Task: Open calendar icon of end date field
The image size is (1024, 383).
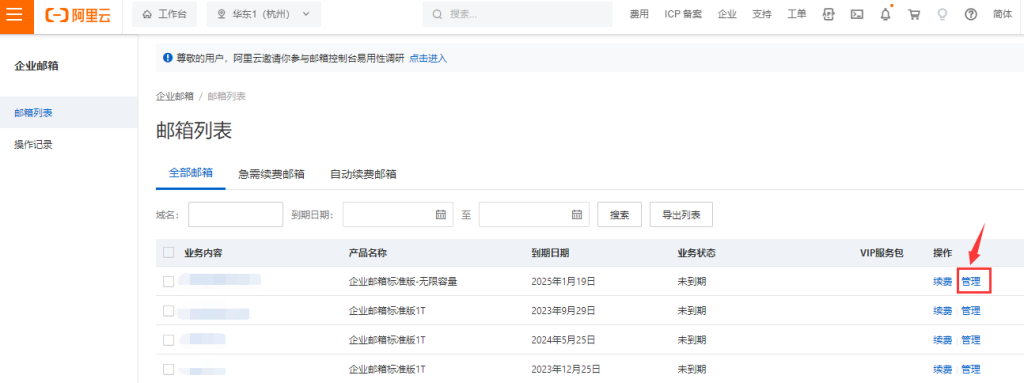Action: (577, 214)
